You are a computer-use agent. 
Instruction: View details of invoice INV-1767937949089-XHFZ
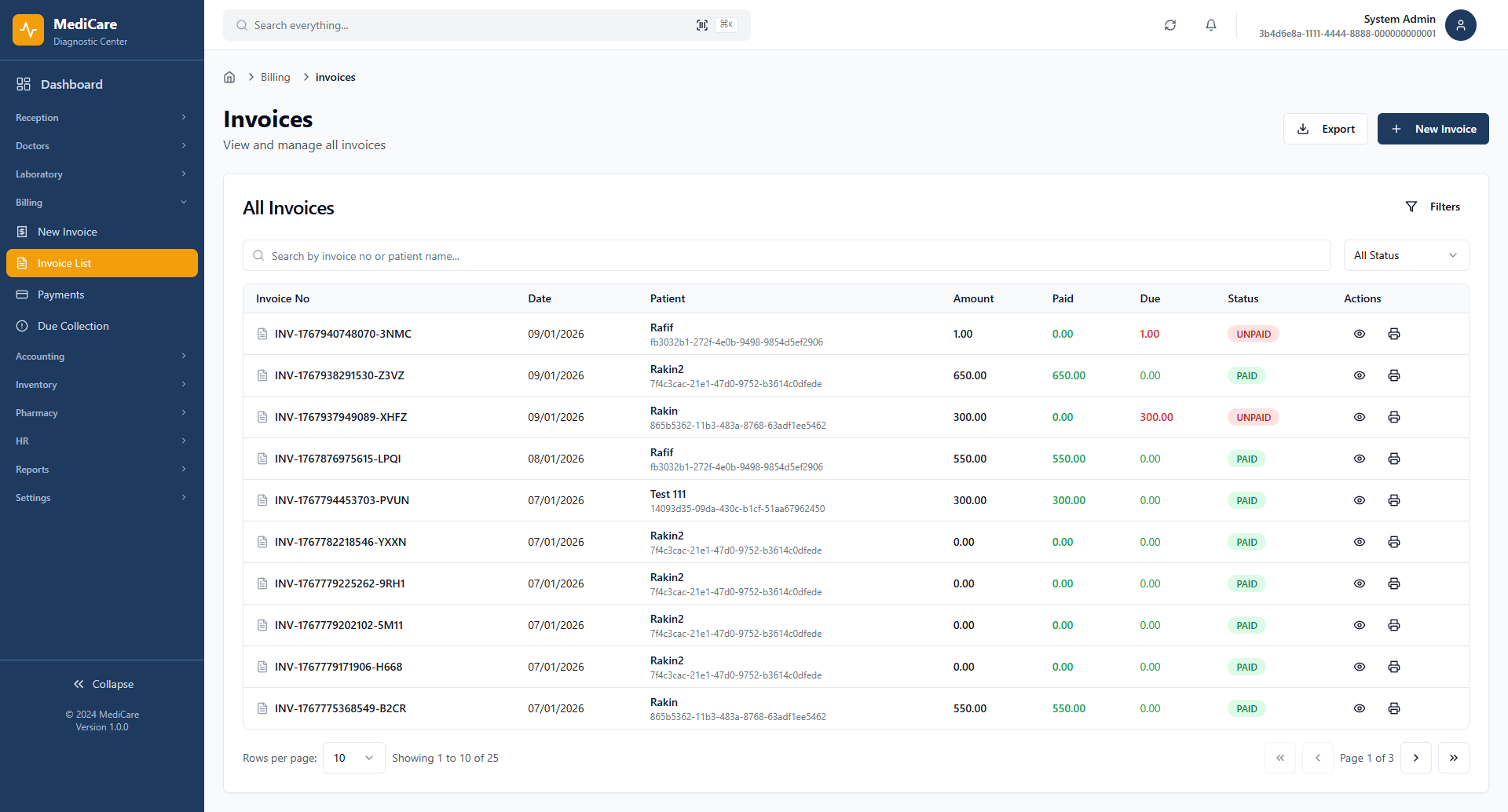point(1360,417)
